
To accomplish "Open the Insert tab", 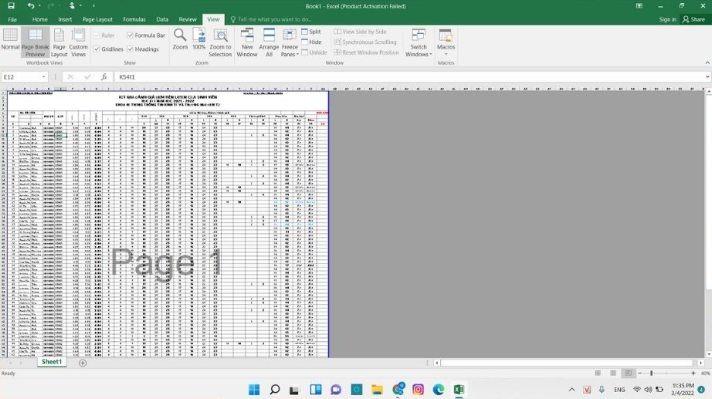I will tap(65, 20).
